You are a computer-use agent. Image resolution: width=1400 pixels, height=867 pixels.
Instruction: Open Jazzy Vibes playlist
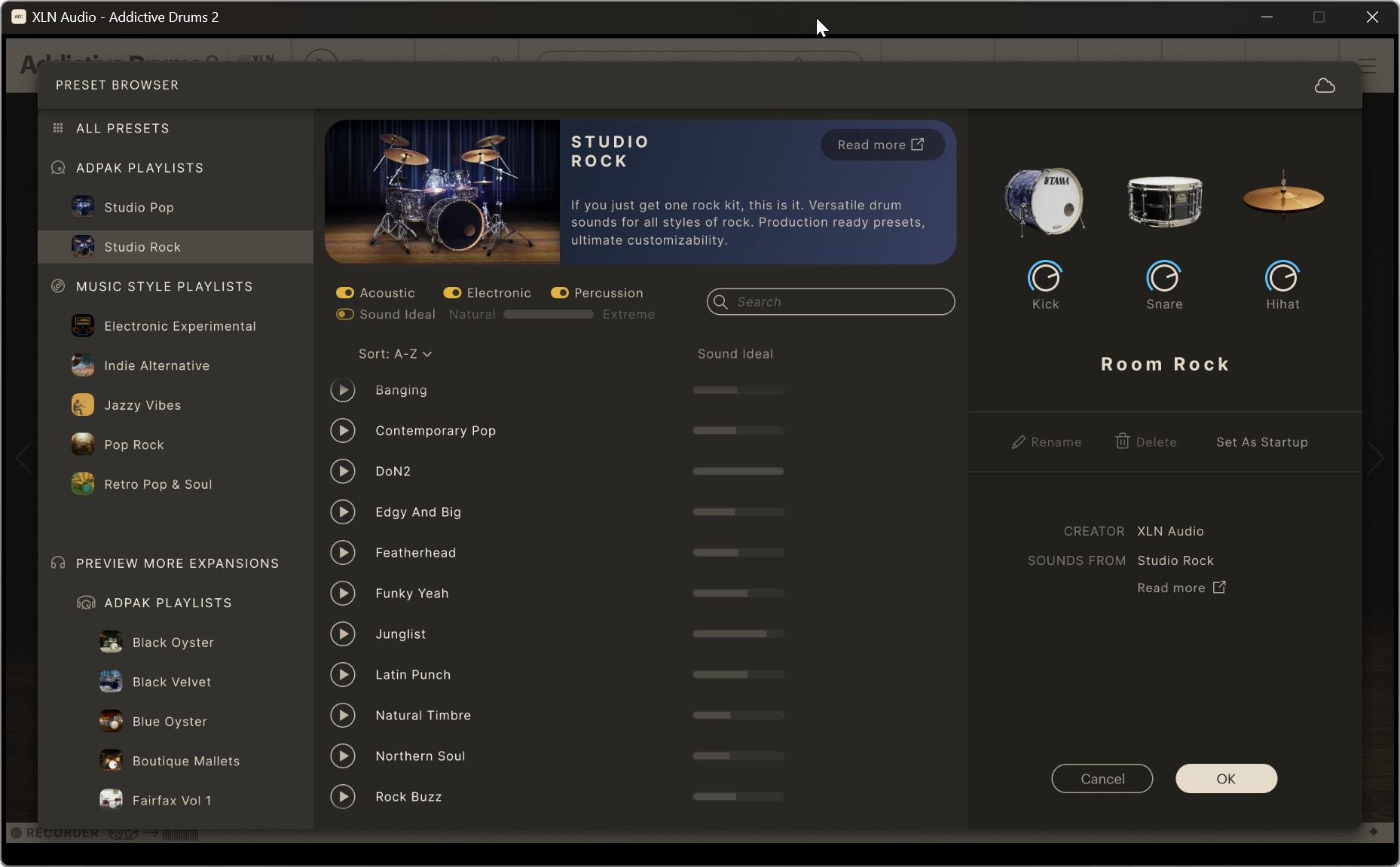coord(176,405)
